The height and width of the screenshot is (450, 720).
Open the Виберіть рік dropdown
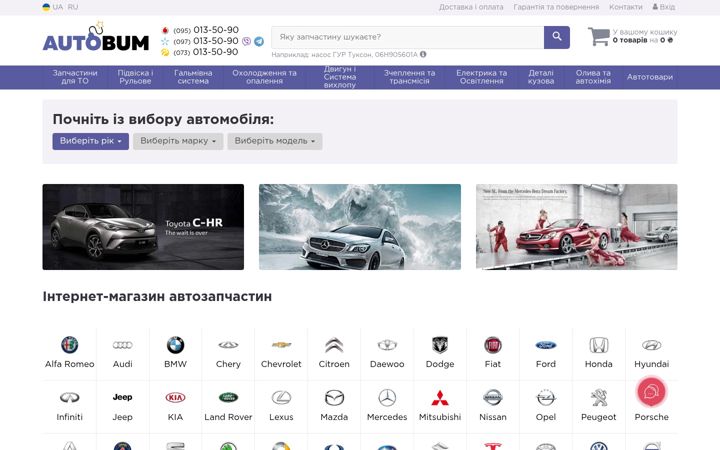[x=90, y=141]
